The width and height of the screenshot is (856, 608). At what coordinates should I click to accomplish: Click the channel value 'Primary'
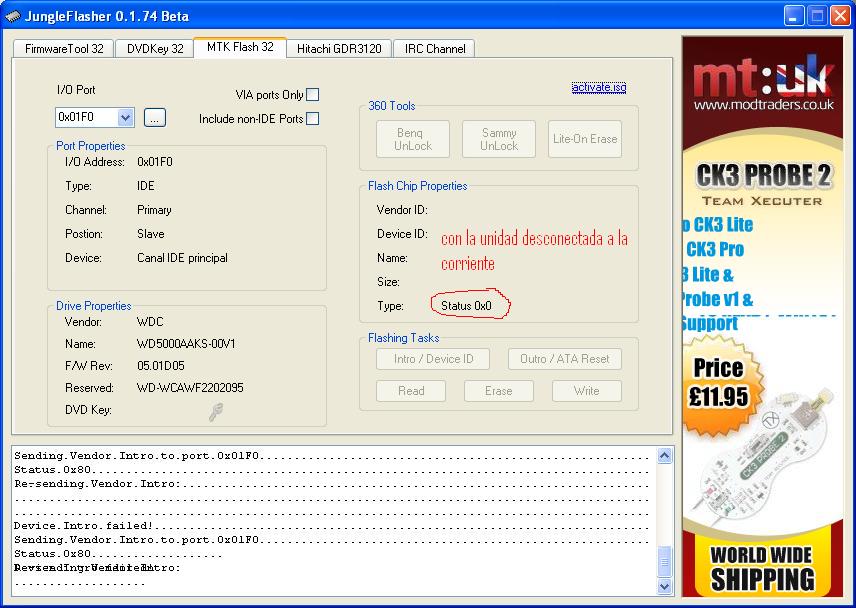[154, 210]
